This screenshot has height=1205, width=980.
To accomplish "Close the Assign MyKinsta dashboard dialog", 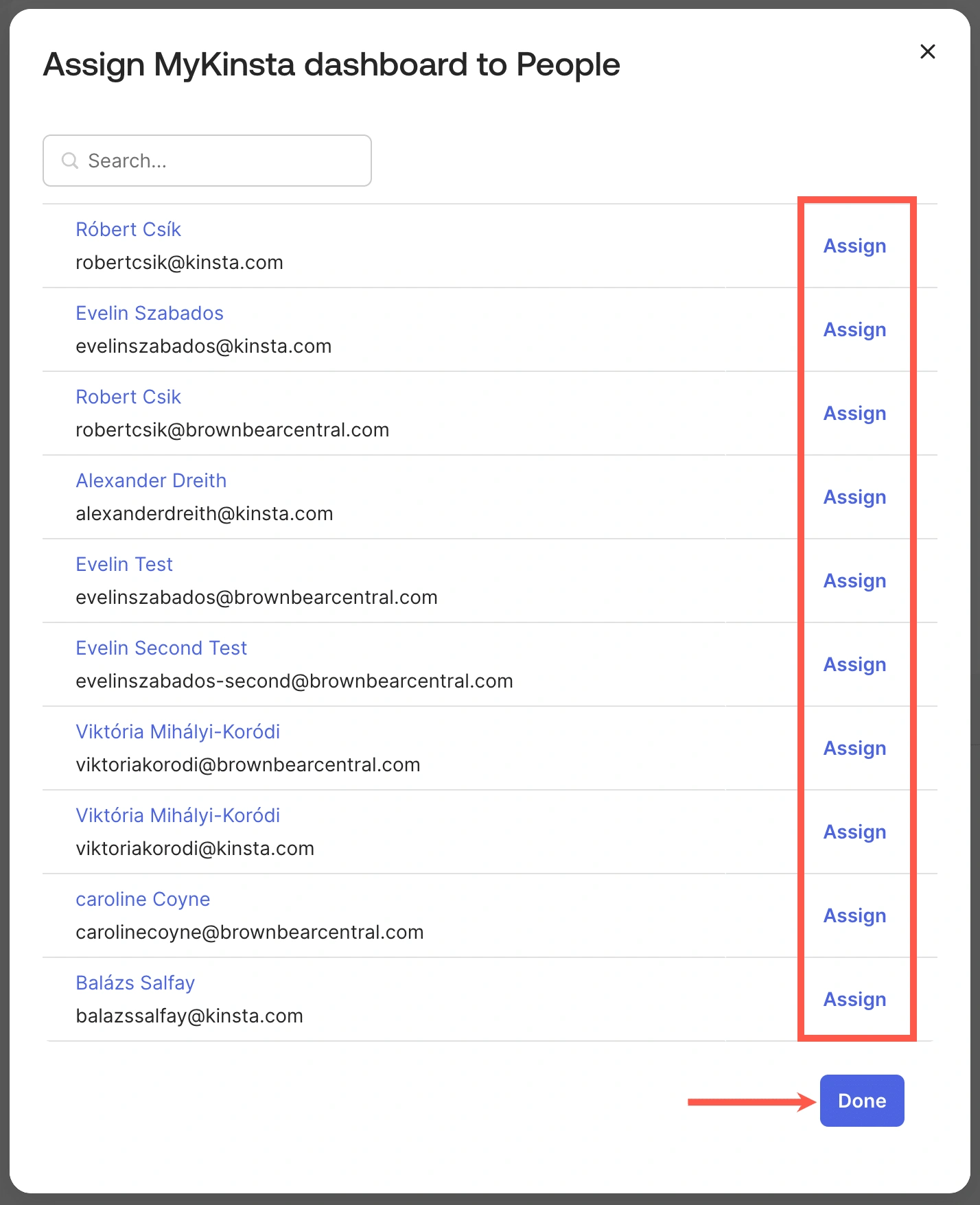I will pos(927,51).
